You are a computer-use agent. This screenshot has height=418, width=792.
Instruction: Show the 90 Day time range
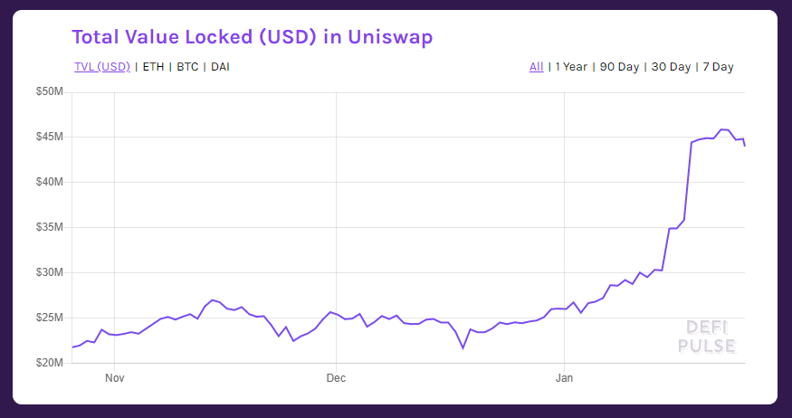click(x=619, y=67)
